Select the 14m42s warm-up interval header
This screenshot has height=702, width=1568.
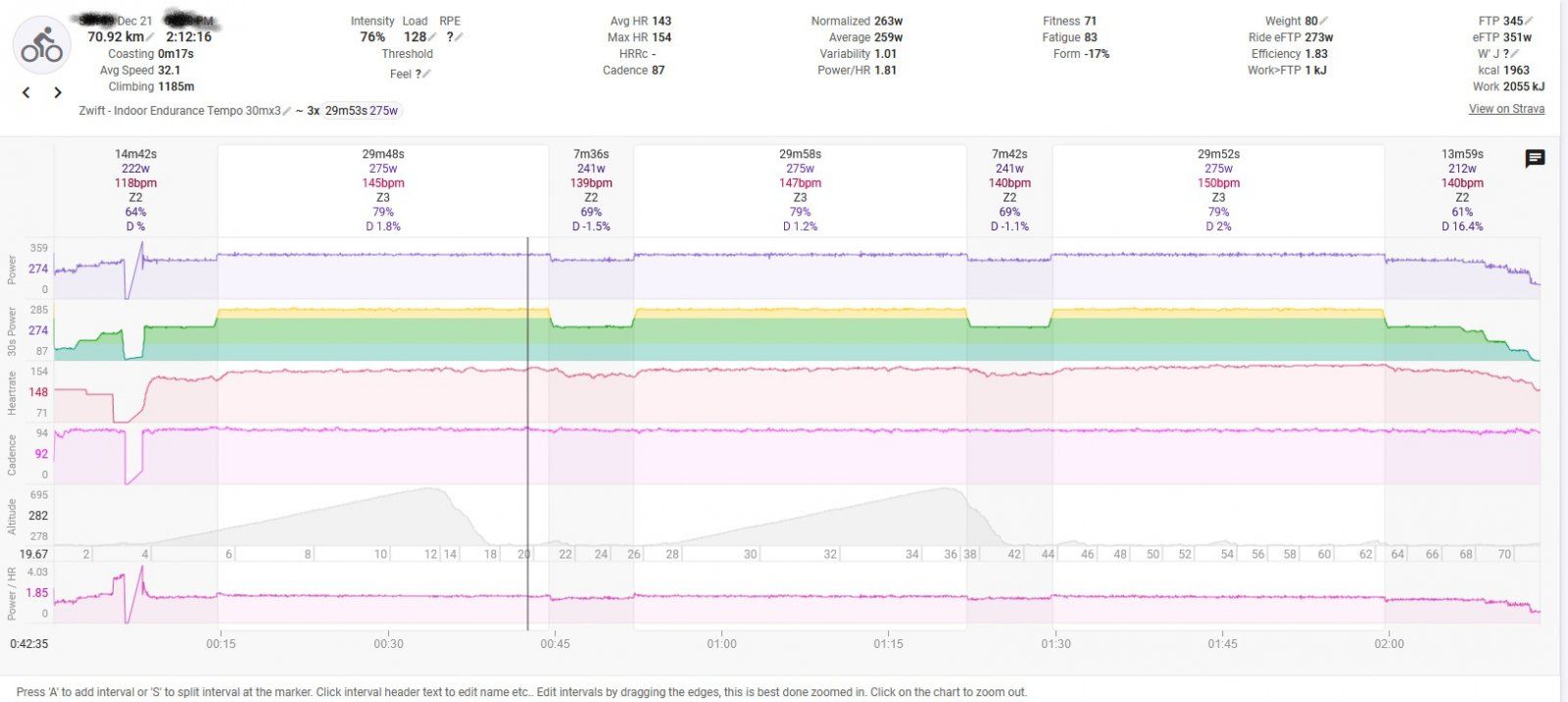coord(135,154)
